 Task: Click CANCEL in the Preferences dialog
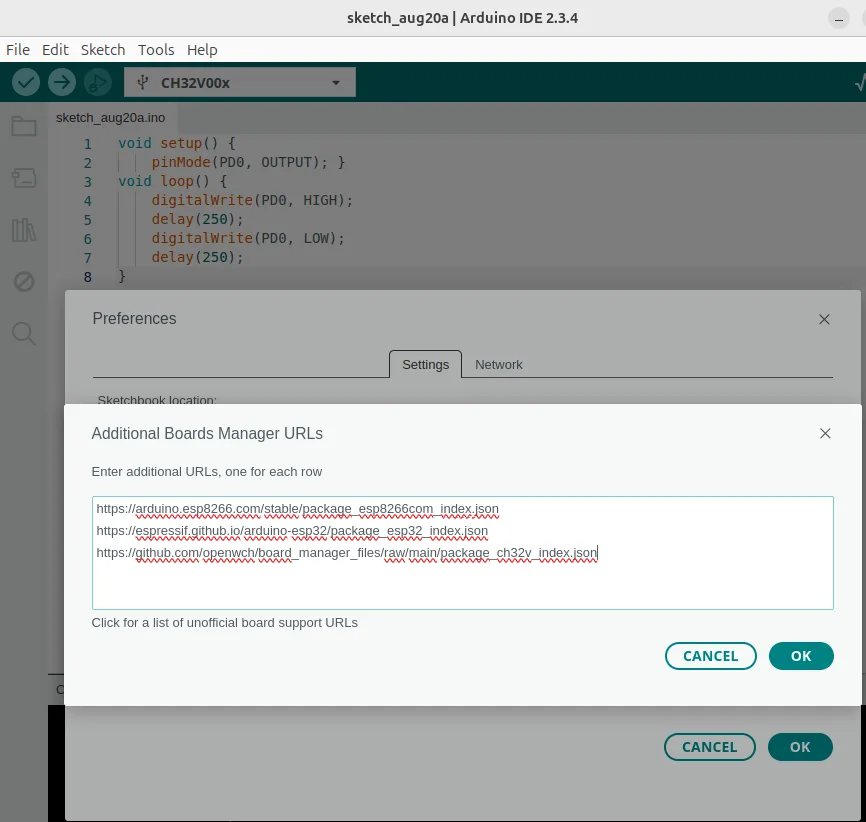pyautogui.click(x=710, y=747)
